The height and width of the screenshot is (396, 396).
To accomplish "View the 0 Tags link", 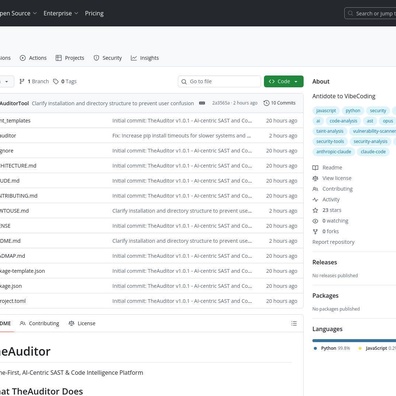I will 65,81.
